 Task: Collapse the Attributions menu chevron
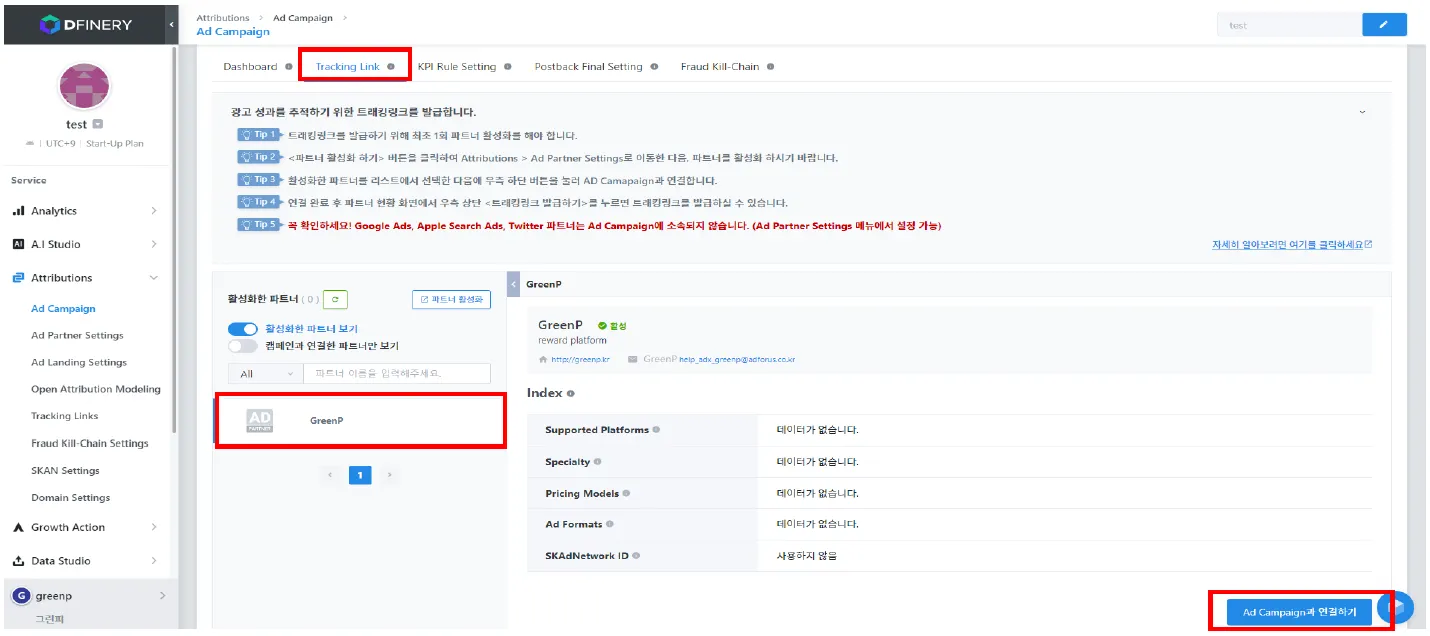(x=153, y=278)
